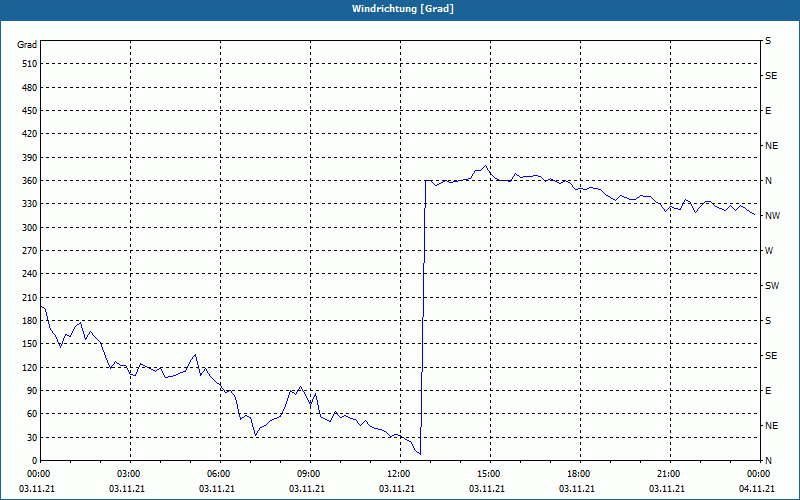Click the 03:00 time label
Viewport: 800px width, 500px height.
tap(131, 474)
